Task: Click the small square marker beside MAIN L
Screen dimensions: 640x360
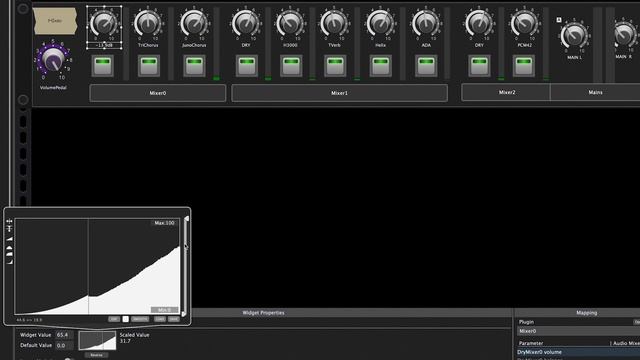Action: [x=559, y=20]
